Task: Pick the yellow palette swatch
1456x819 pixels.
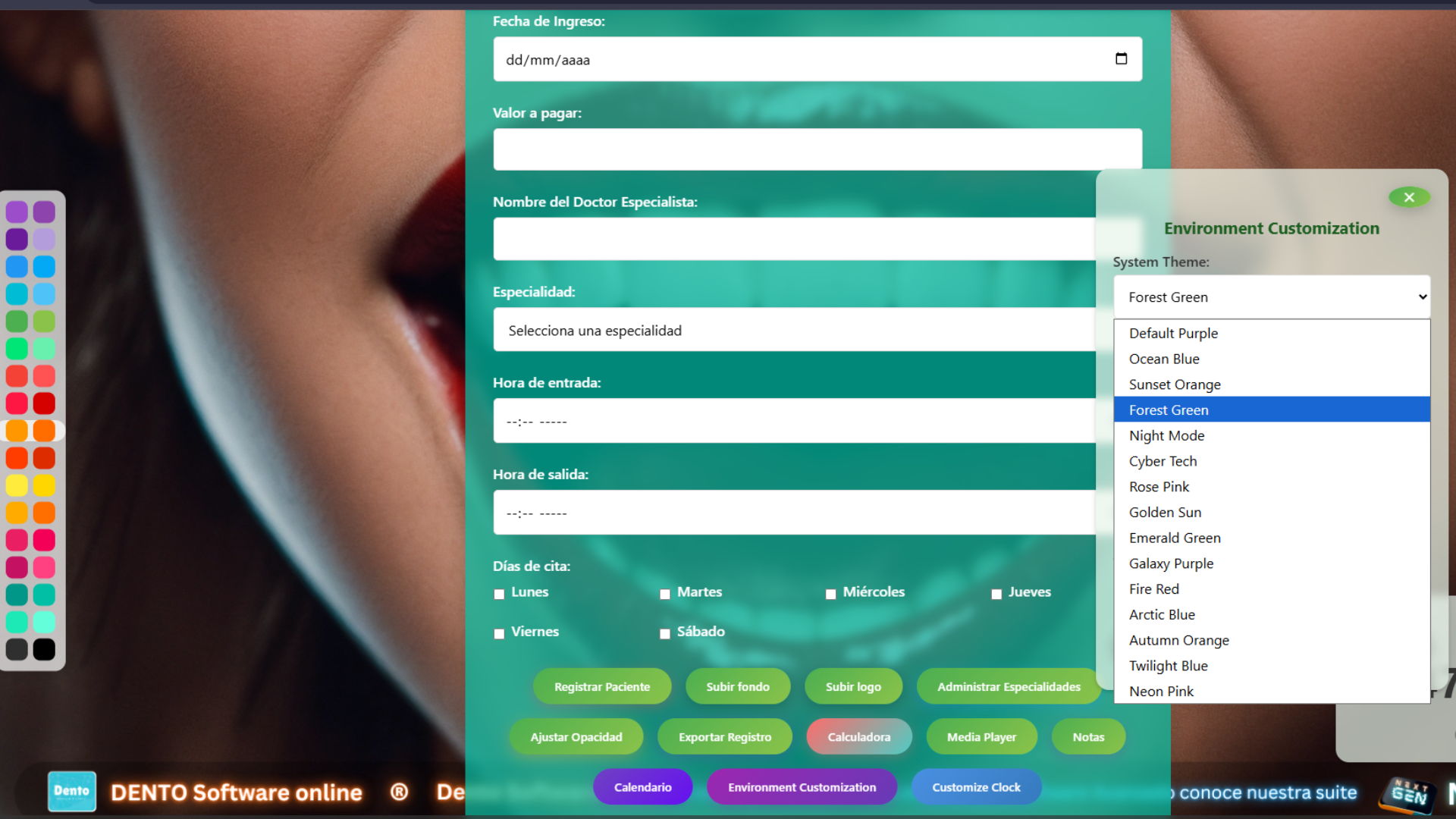Action: 17,485
